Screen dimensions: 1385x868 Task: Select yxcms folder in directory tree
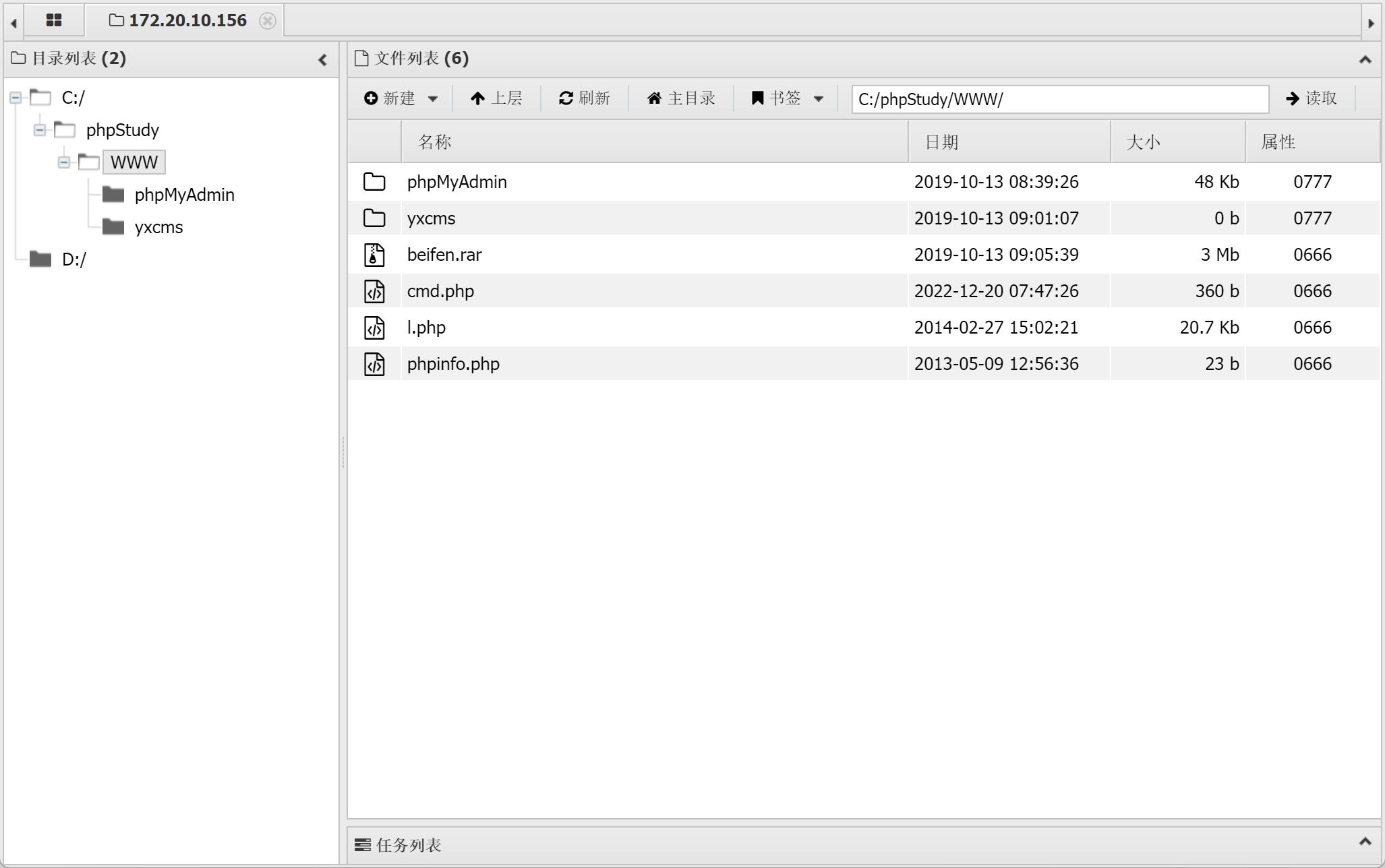158,228
